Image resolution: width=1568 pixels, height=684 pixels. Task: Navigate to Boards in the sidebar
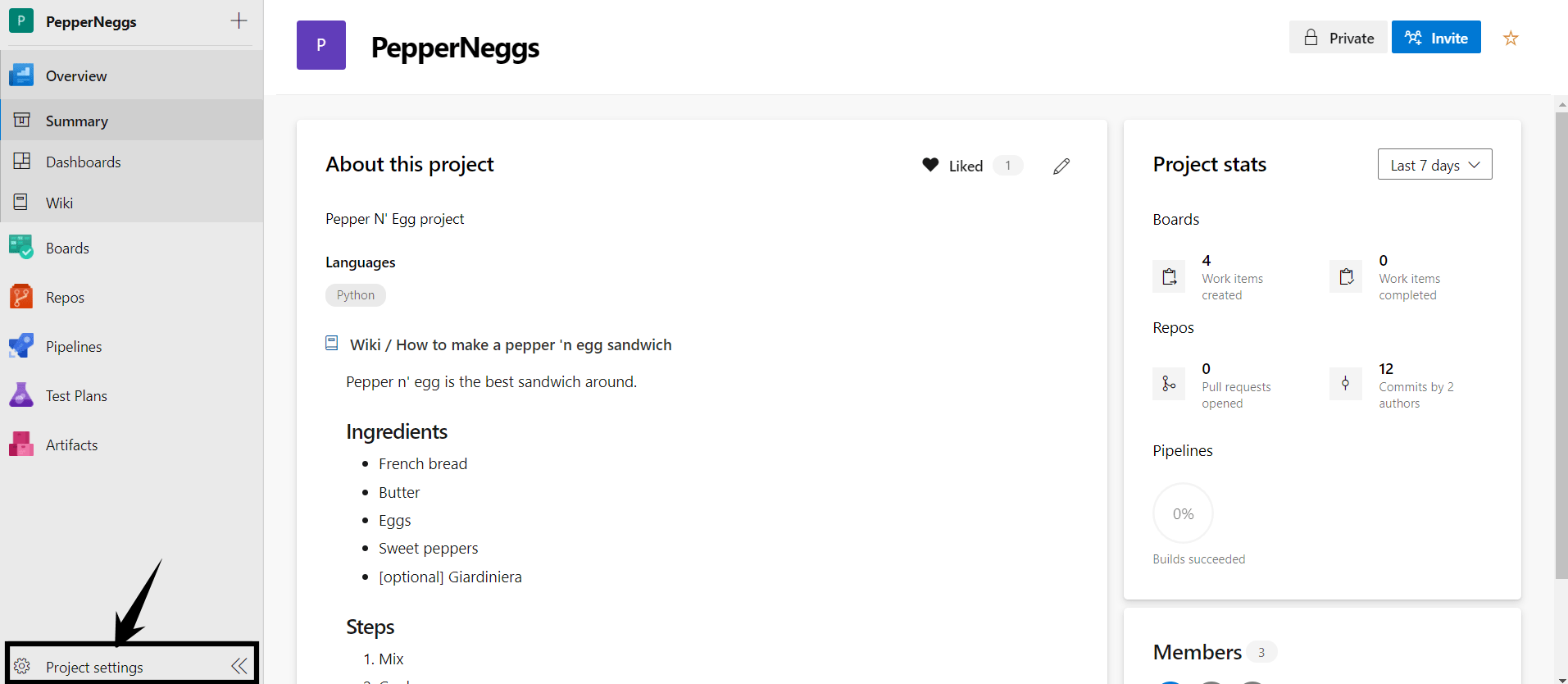tap(133, 248)
